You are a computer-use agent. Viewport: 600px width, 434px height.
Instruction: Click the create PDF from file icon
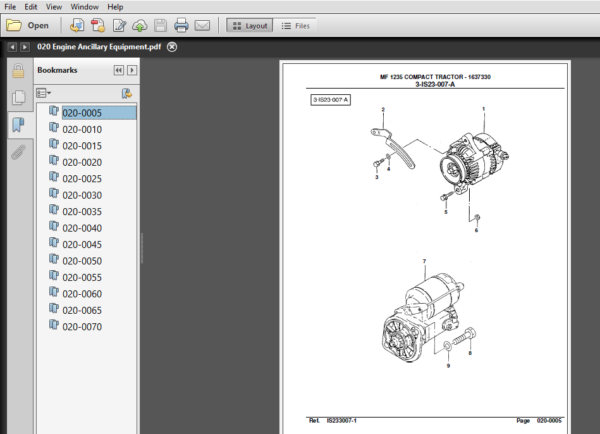(x=77, y=26)
